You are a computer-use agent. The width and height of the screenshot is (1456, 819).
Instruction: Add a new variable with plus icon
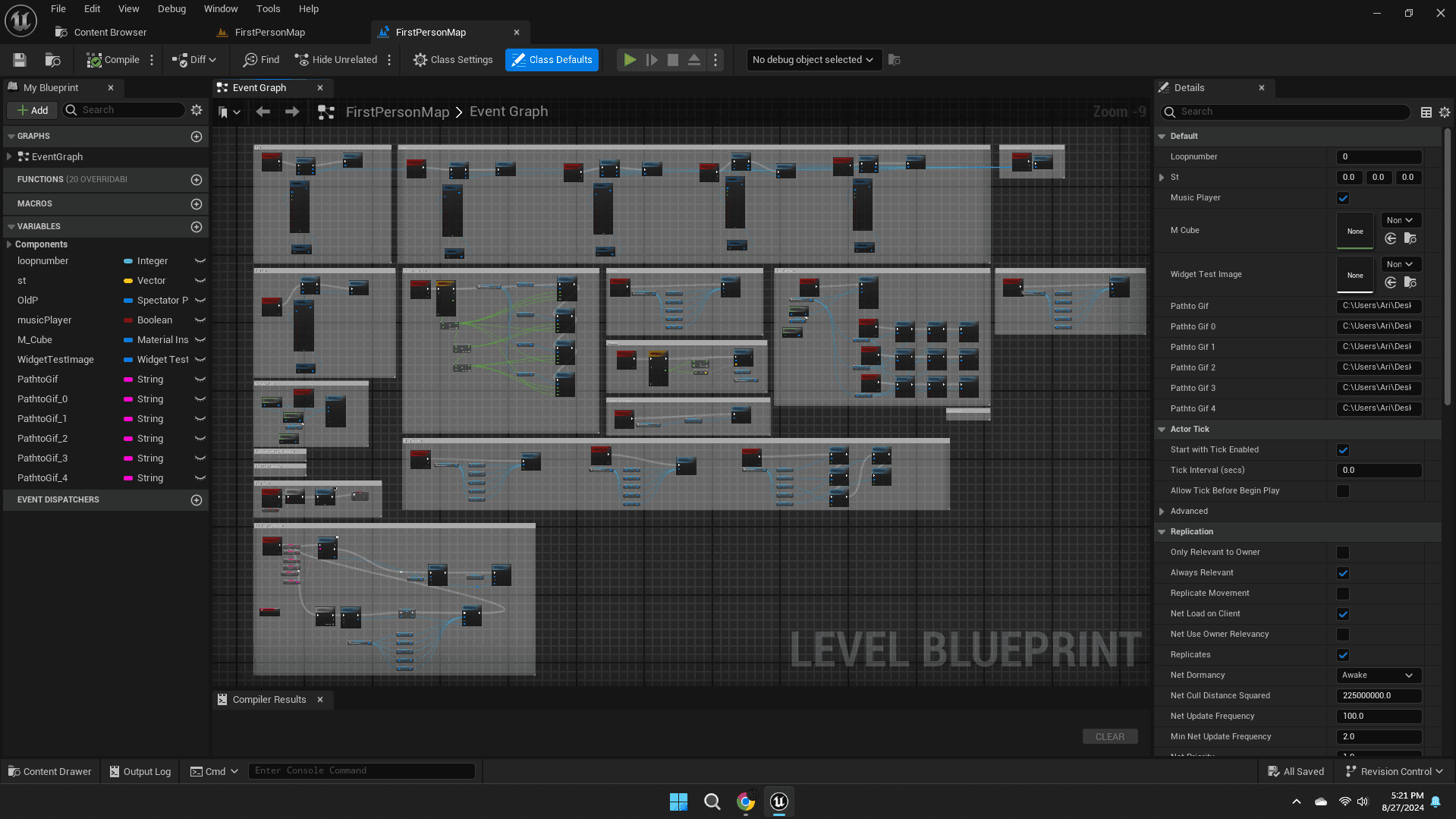click(x=197, y=227)
